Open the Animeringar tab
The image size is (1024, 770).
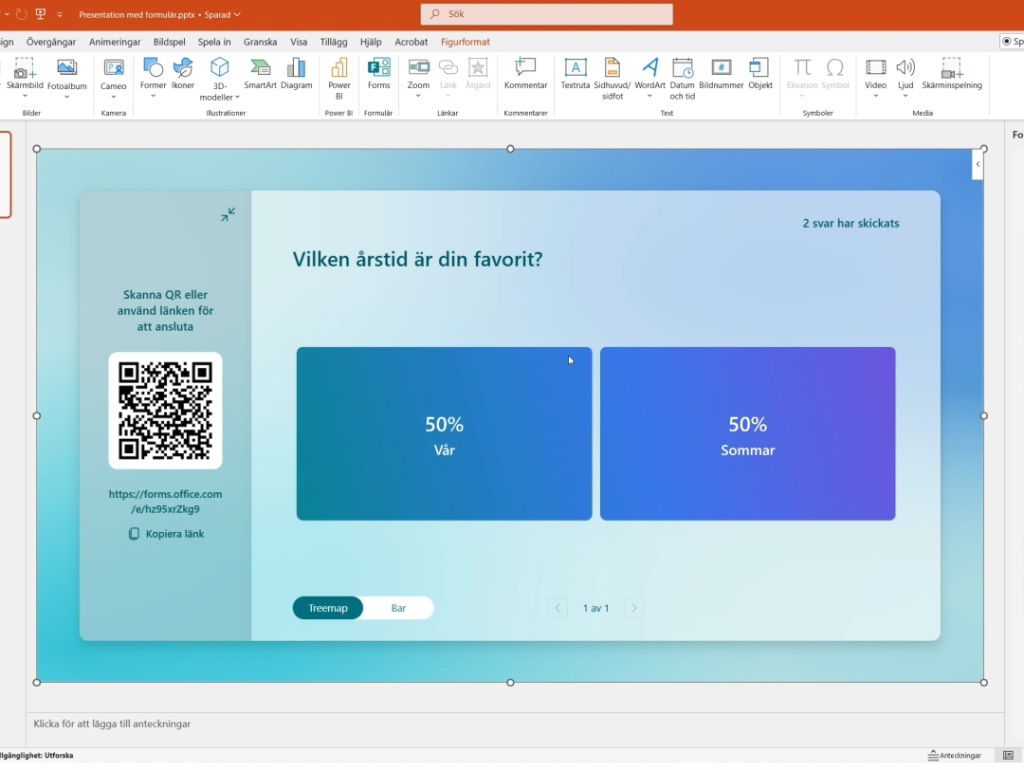[115, 42]
